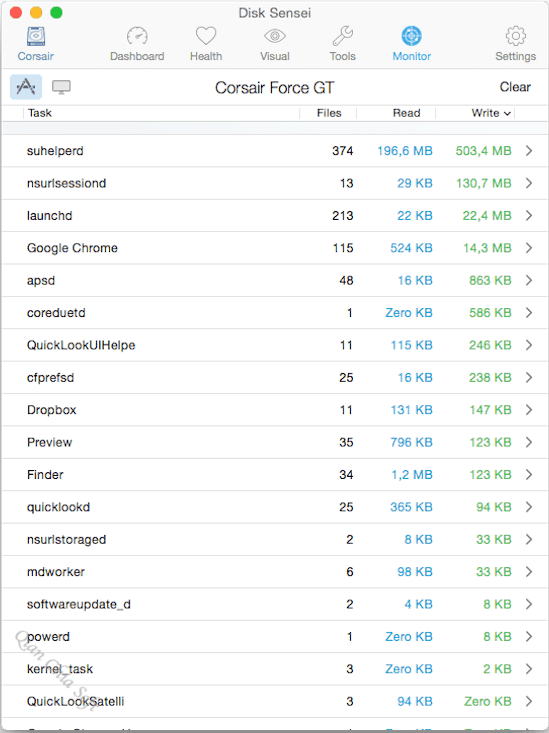549x733 pixels.
Task: Toggle the applications view mode button
Action: [x=26, y=87]
